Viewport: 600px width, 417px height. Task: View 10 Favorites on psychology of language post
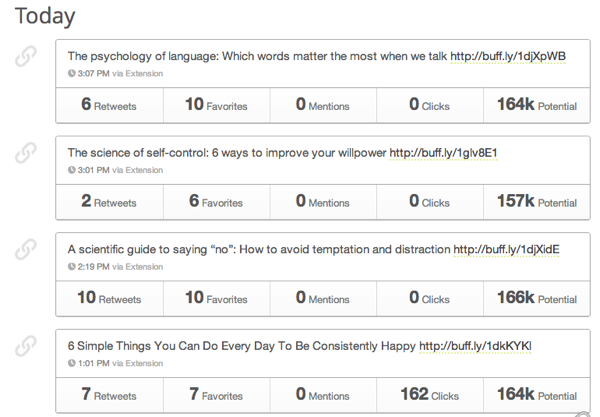point(214,104)
